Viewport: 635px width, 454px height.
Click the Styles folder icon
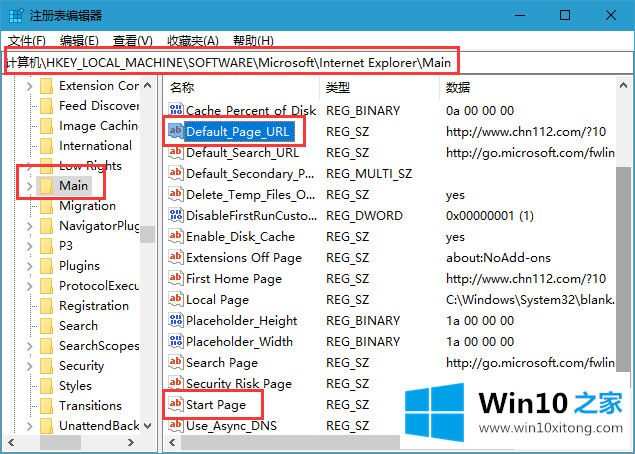pyautogui.click(x=47, y=386)
